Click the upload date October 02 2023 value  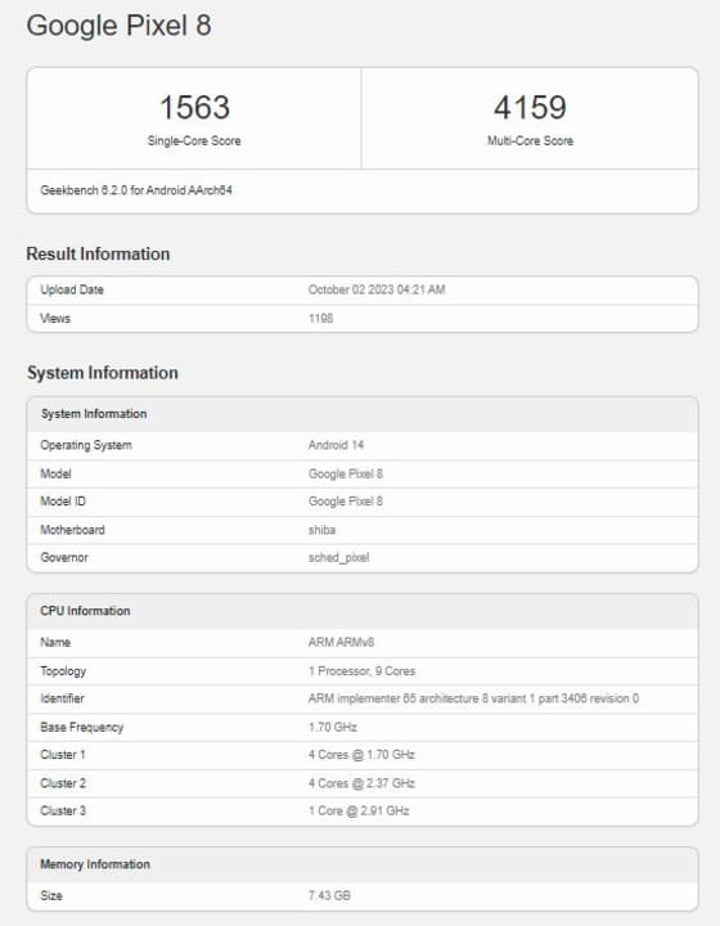coord(375,290)
